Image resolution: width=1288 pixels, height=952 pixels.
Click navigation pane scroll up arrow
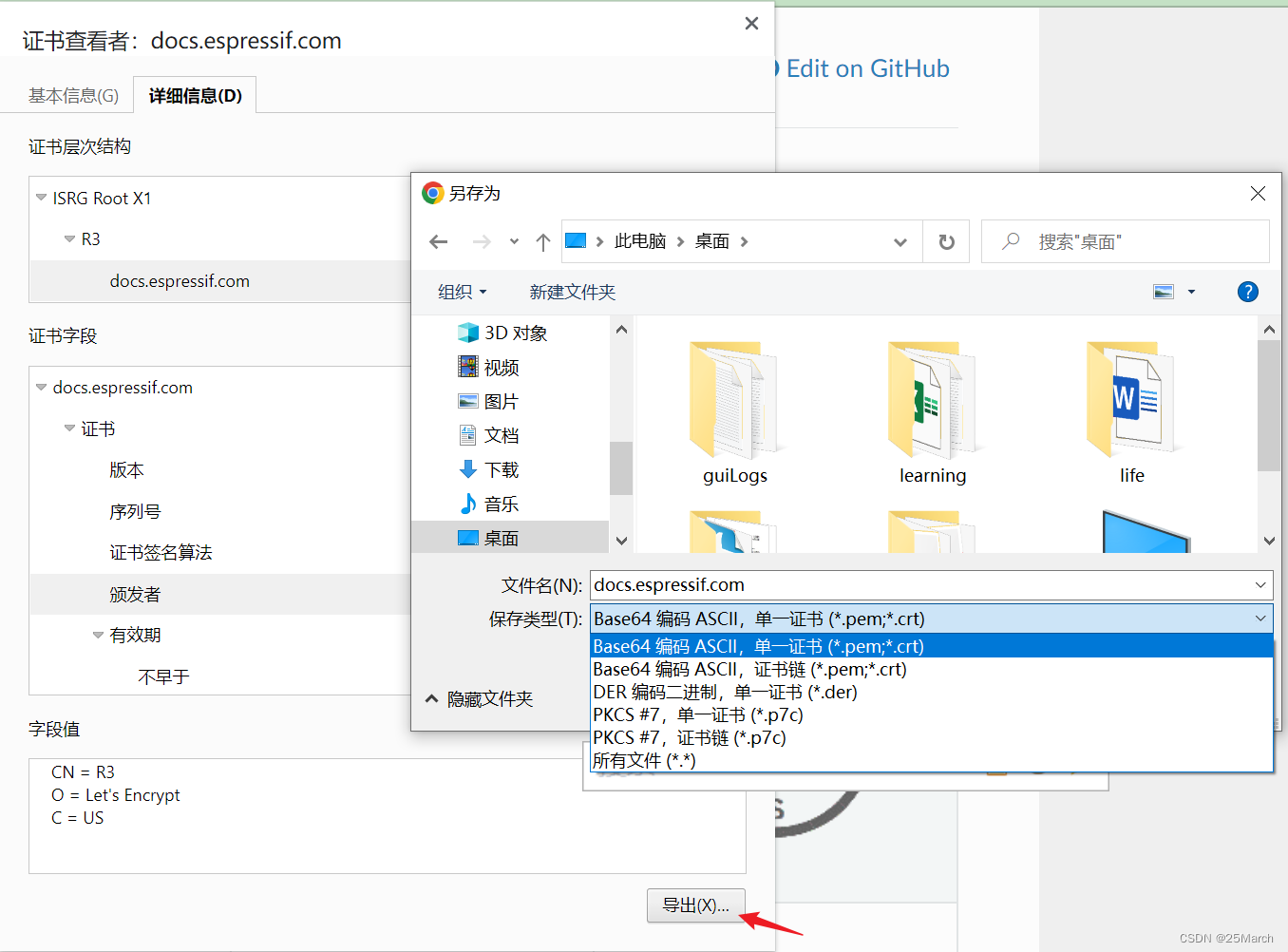pos(621,330)
